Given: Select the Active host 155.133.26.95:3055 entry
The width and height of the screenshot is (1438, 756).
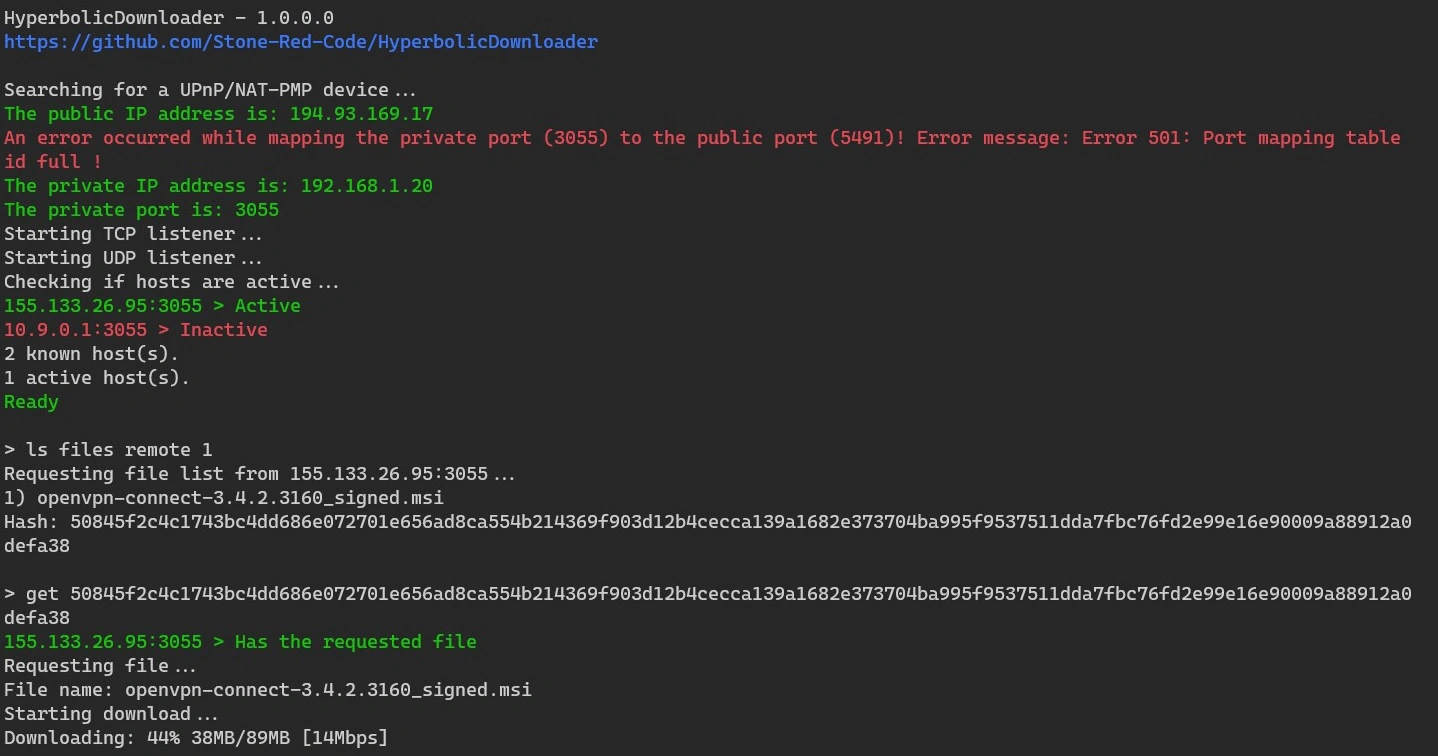Looking at the screenshot, I should tap(152, 306).
